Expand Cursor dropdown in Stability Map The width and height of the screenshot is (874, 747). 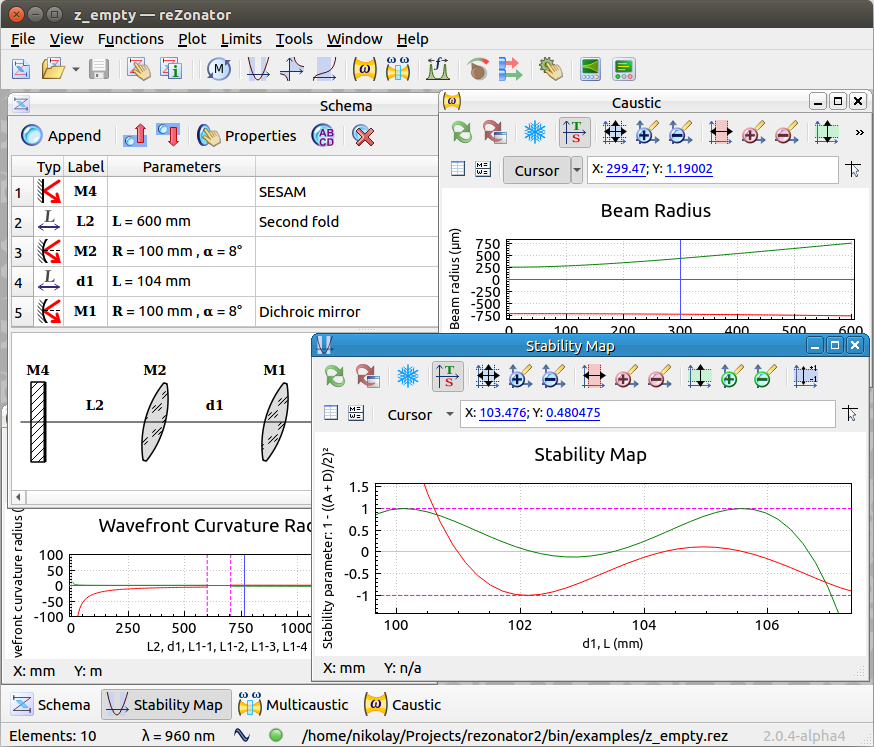[450, 414]
